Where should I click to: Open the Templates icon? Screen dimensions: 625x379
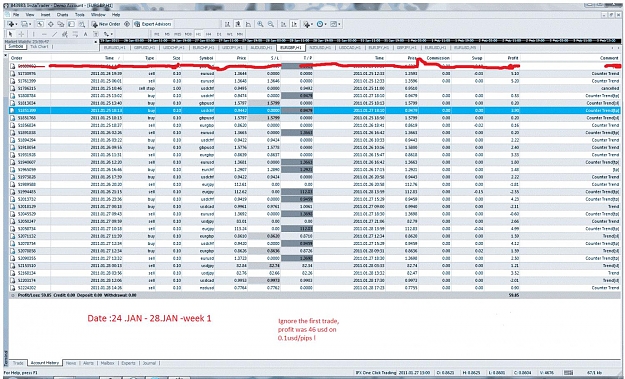click(333, 24)
